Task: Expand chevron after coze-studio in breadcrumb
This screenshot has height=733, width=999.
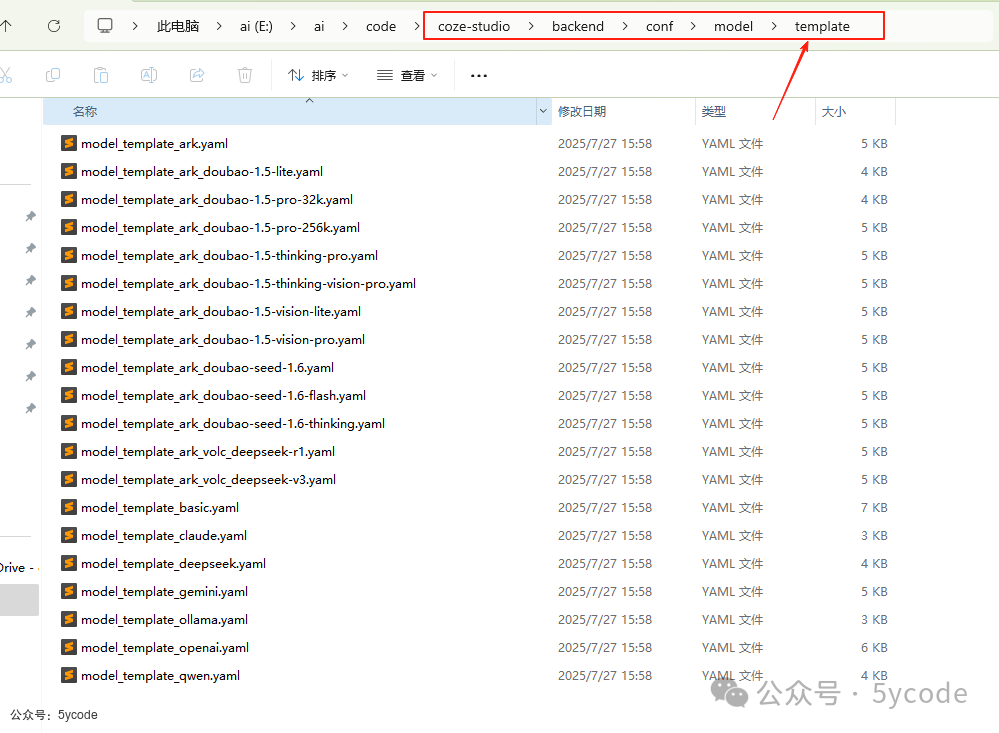Action: coord(531,26)
